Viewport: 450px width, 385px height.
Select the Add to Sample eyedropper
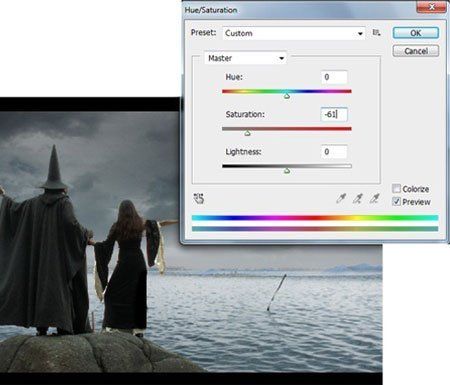pyautogui.click(x=358, y=198)
